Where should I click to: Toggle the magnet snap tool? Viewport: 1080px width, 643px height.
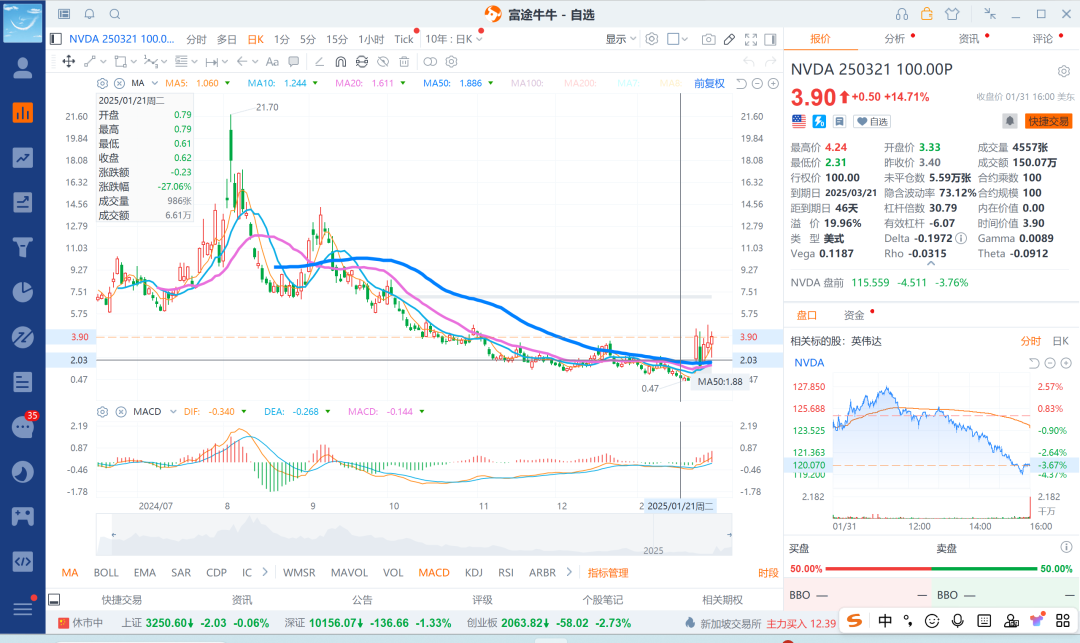[x=340, y=61]
